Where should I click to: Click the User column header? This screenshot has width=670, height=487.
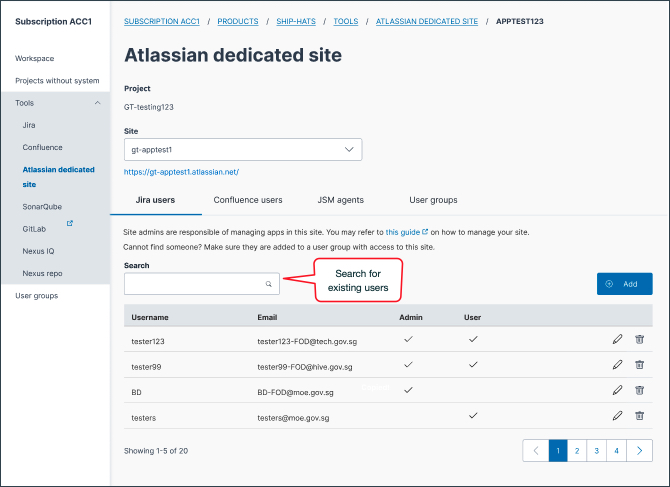(472, 317)
